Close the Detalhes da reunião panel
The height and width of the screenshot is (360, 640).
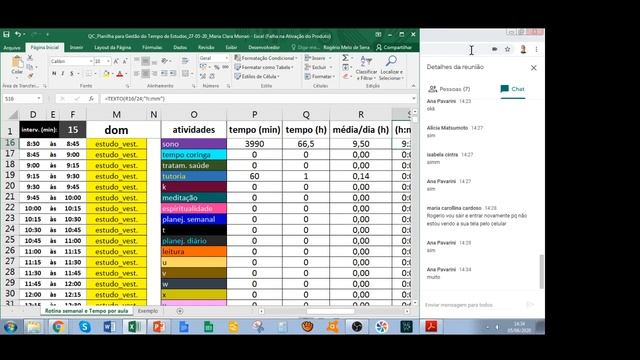tap(533, 68)
